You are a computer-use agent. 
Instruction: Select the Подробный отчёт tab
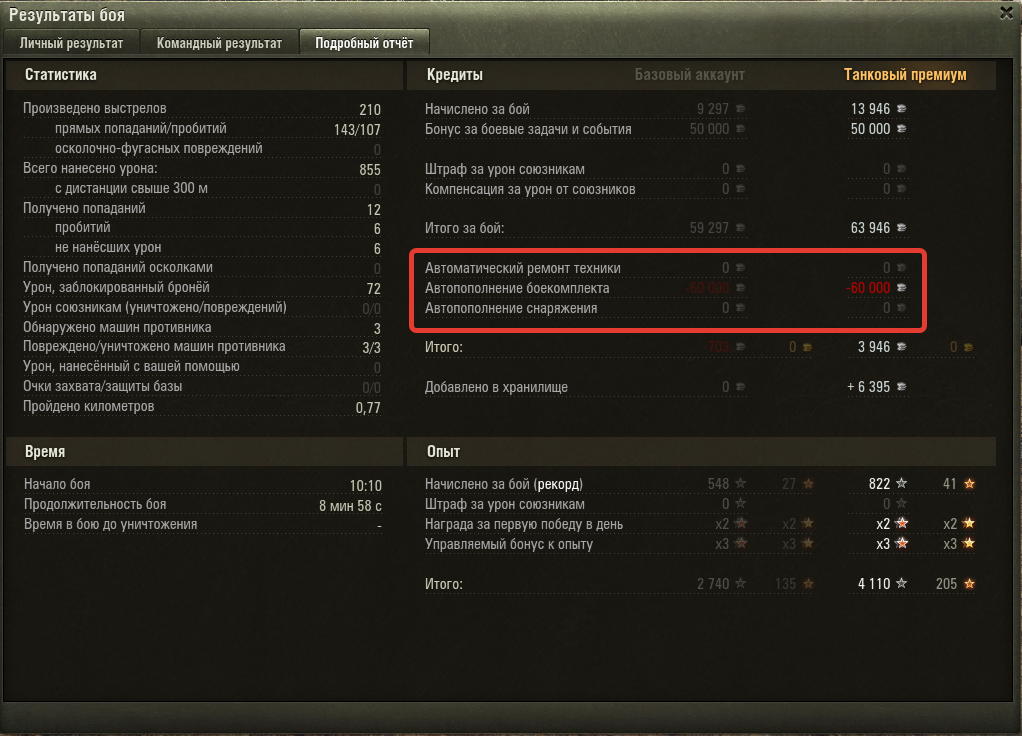364,43
